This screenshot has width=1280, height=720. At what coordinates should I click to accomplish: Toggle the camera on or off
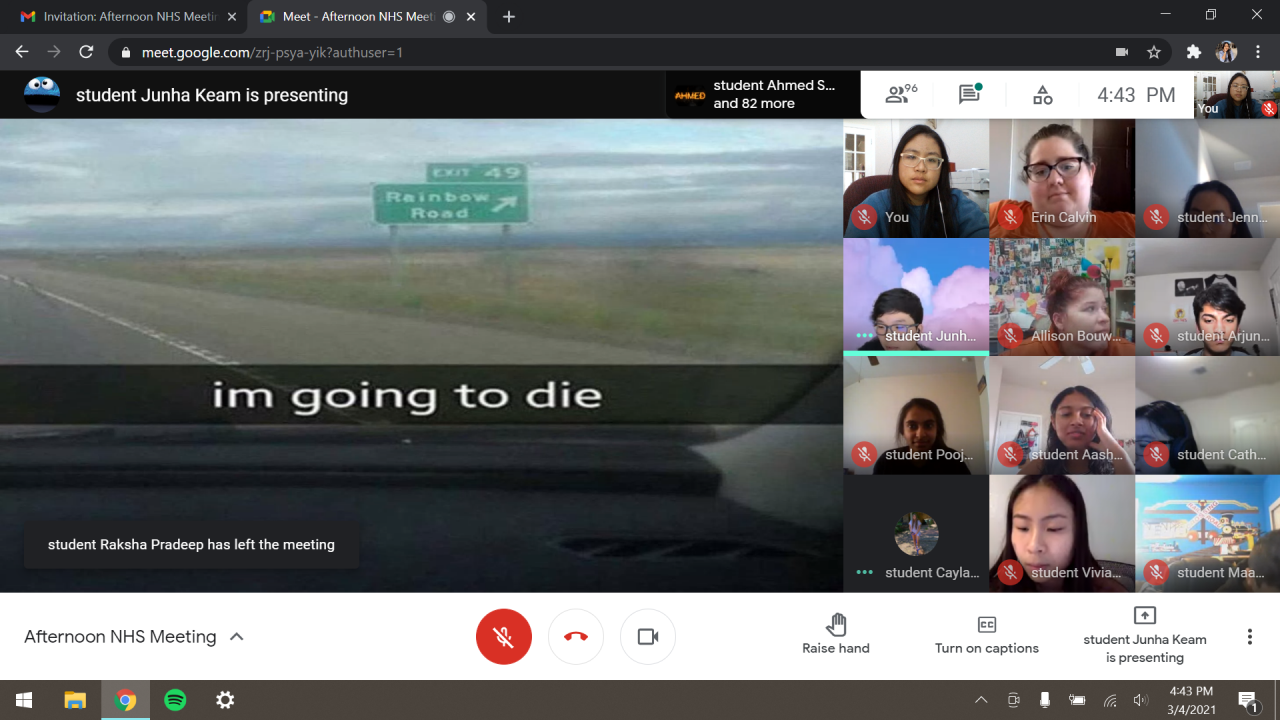648,637
